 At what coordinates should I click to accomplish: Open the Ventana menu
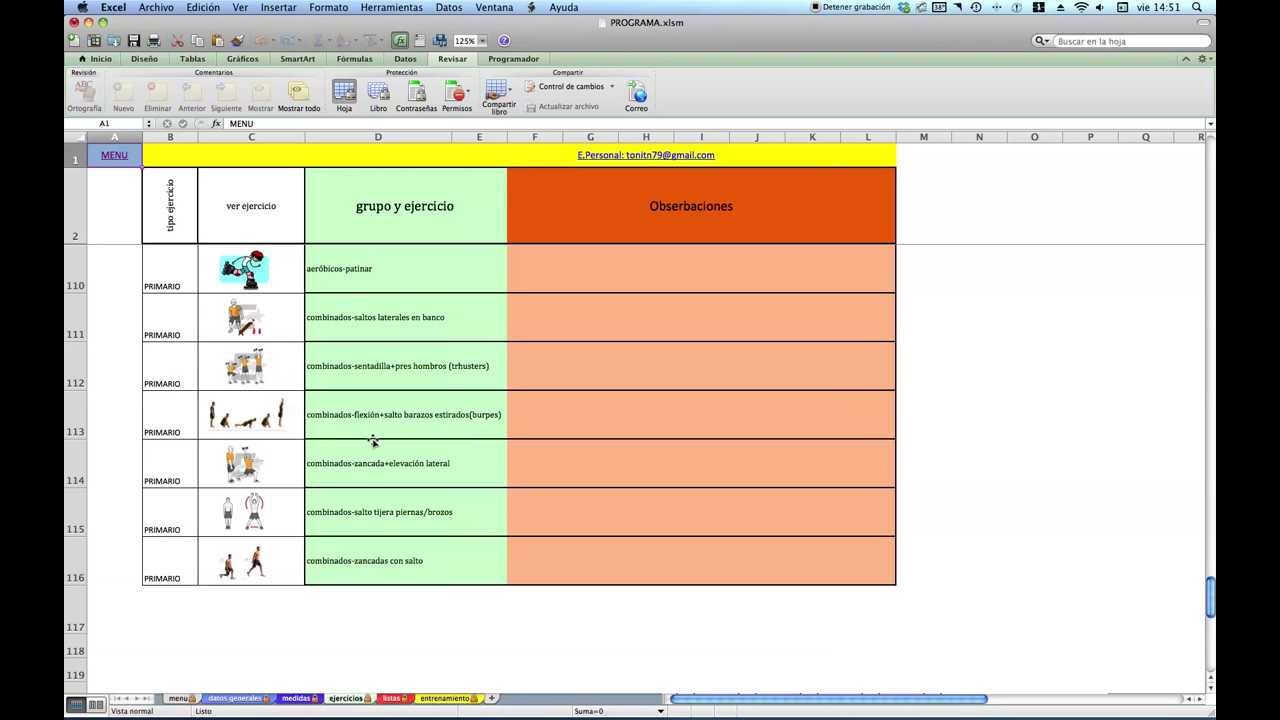(494, 7)
